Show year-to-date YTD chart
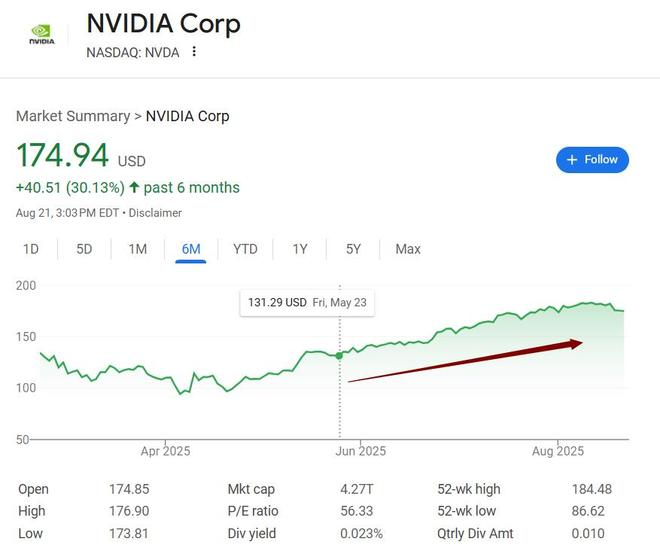 245,249
